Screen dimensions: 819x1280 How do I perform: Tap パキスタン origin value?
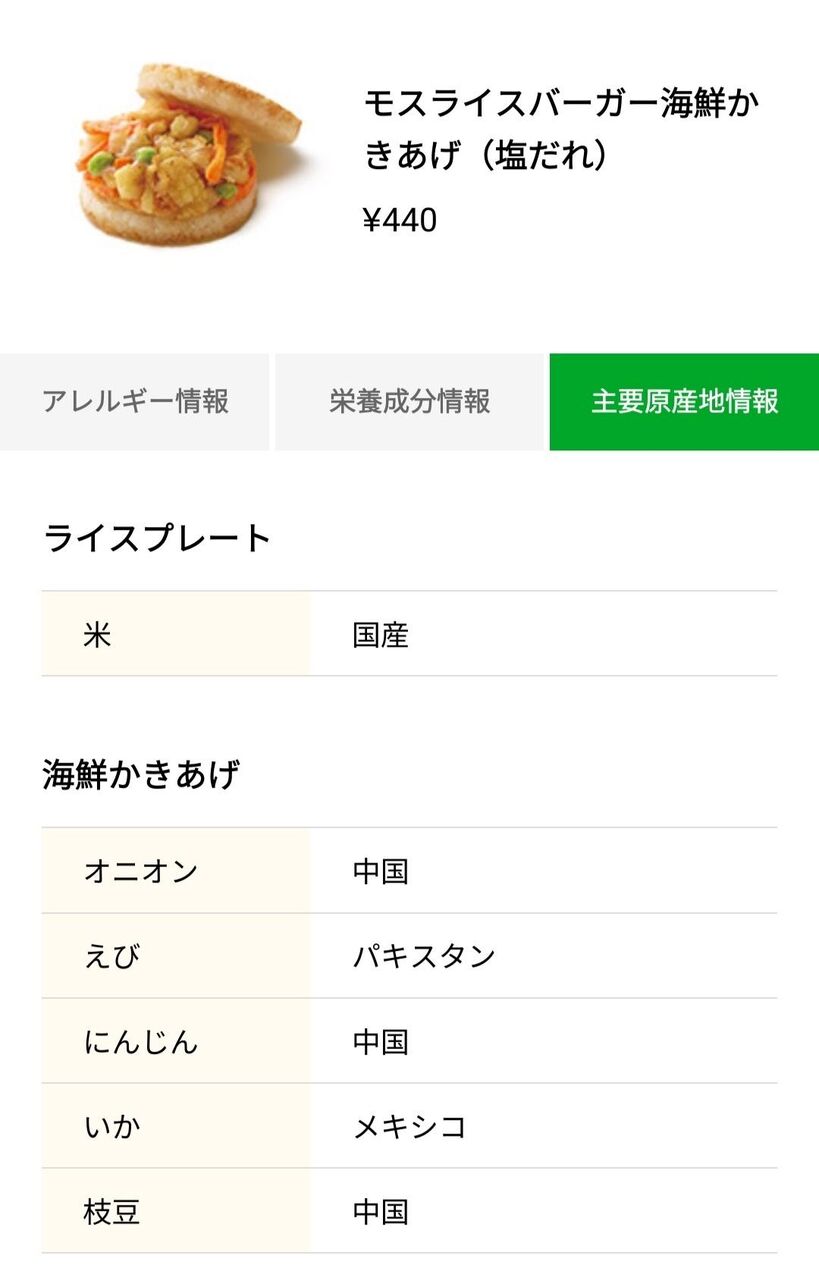click(x=424, y=956)
